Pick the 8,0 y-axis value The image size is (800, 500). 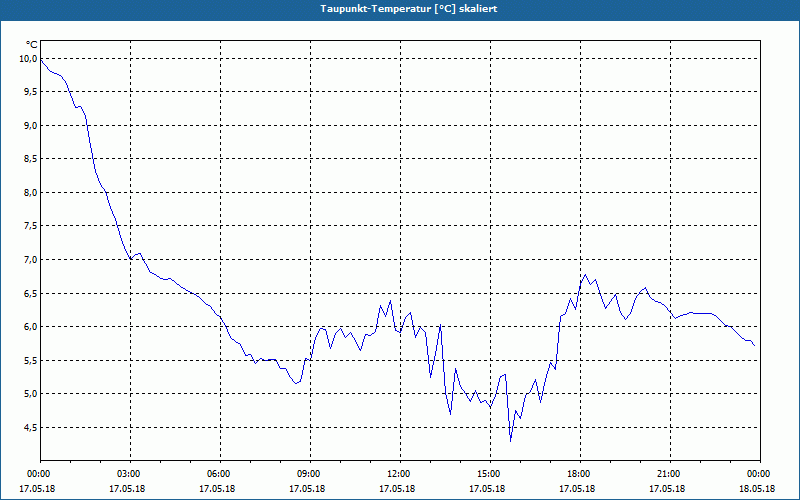31,192
